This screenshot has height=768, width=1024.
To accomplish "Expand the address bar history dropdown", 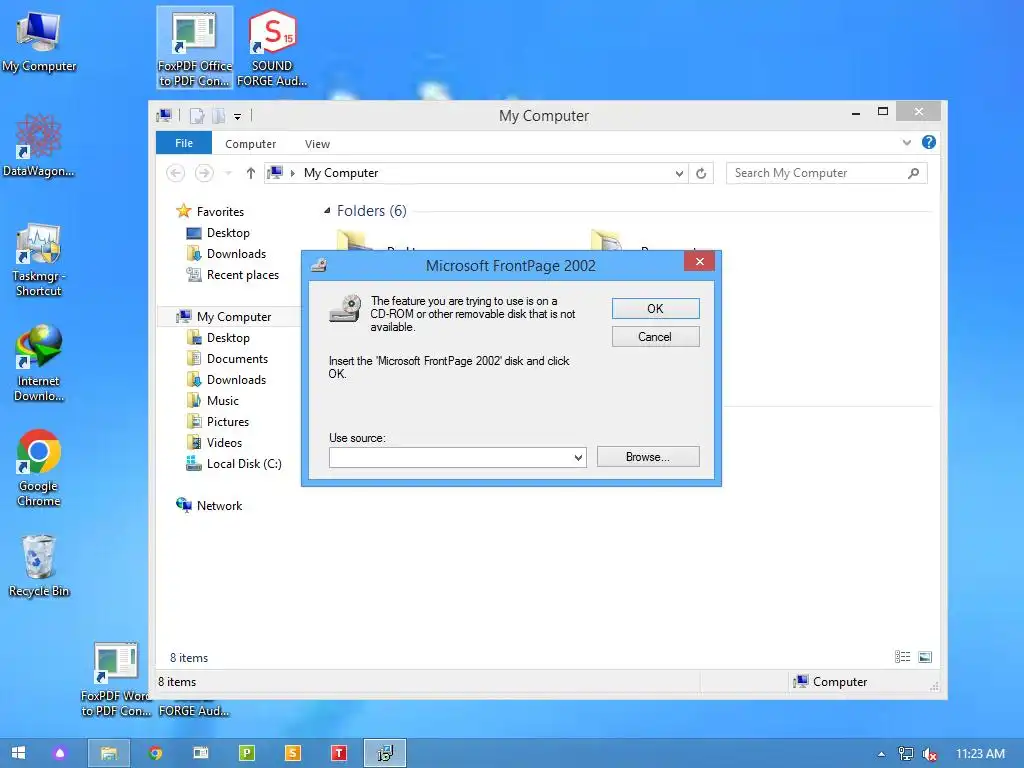I will 679,173.
